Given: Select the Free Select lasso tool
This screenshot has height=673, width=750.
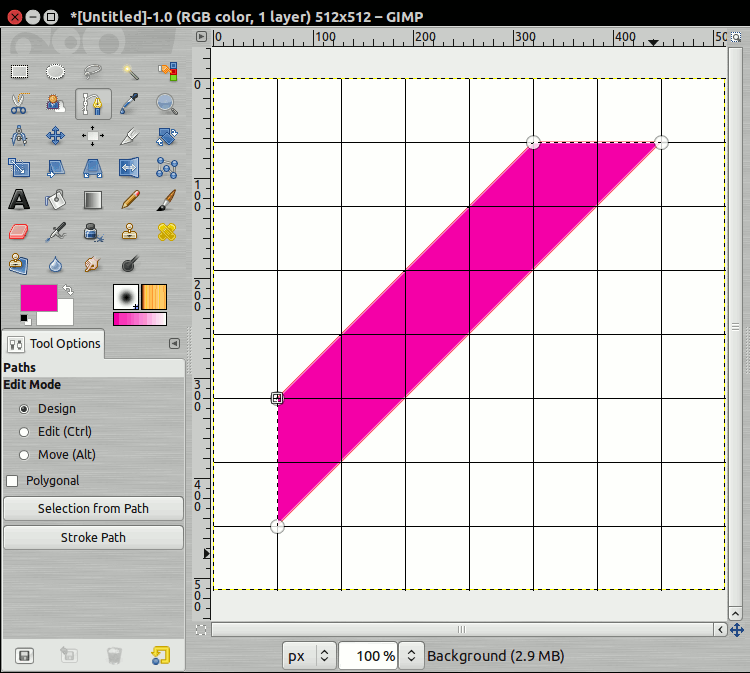Looking at the screenshot, I should tap(93, 72).
